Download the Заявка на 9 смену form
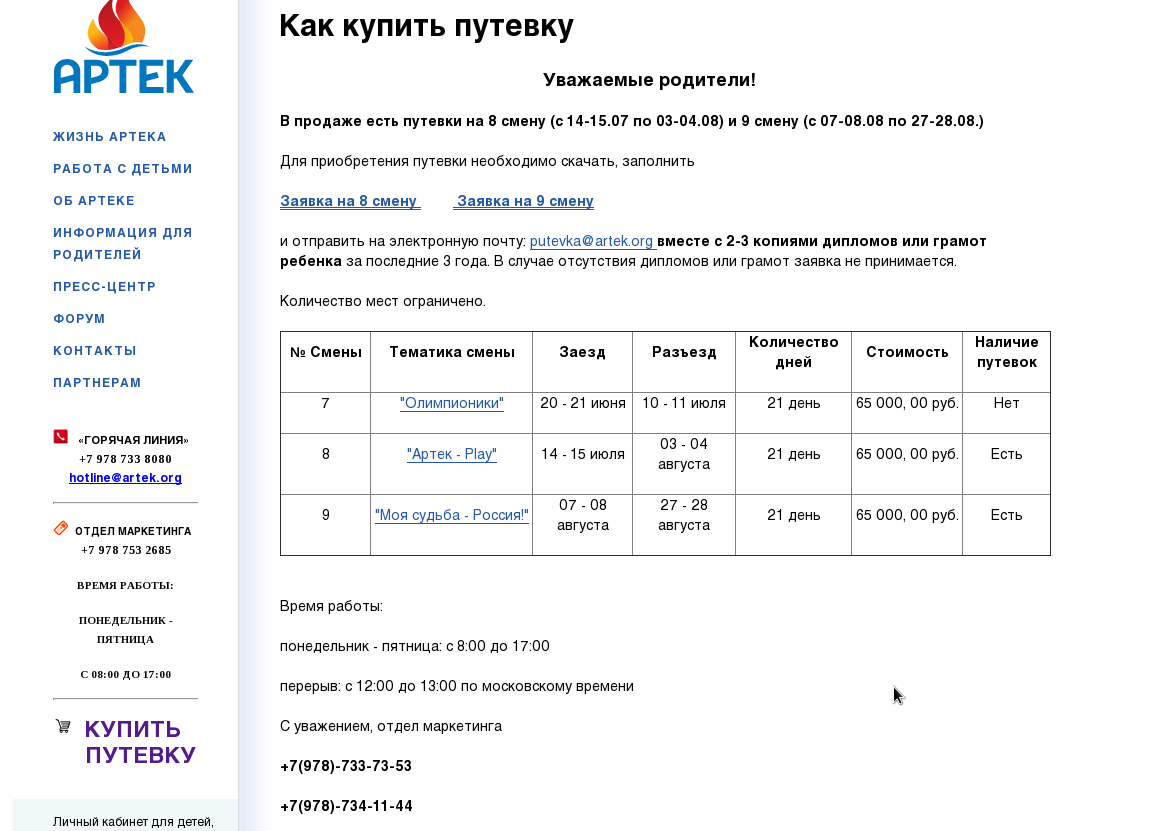Screen dimensions: 1154x831 [523, 201]
